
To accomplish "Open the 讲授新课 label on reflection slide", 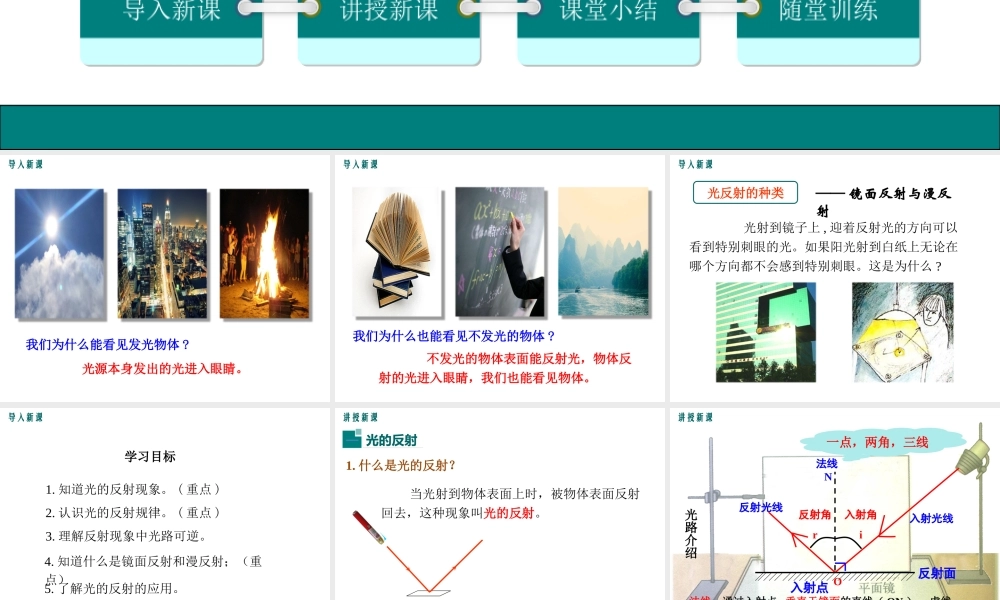I will 358,415.
